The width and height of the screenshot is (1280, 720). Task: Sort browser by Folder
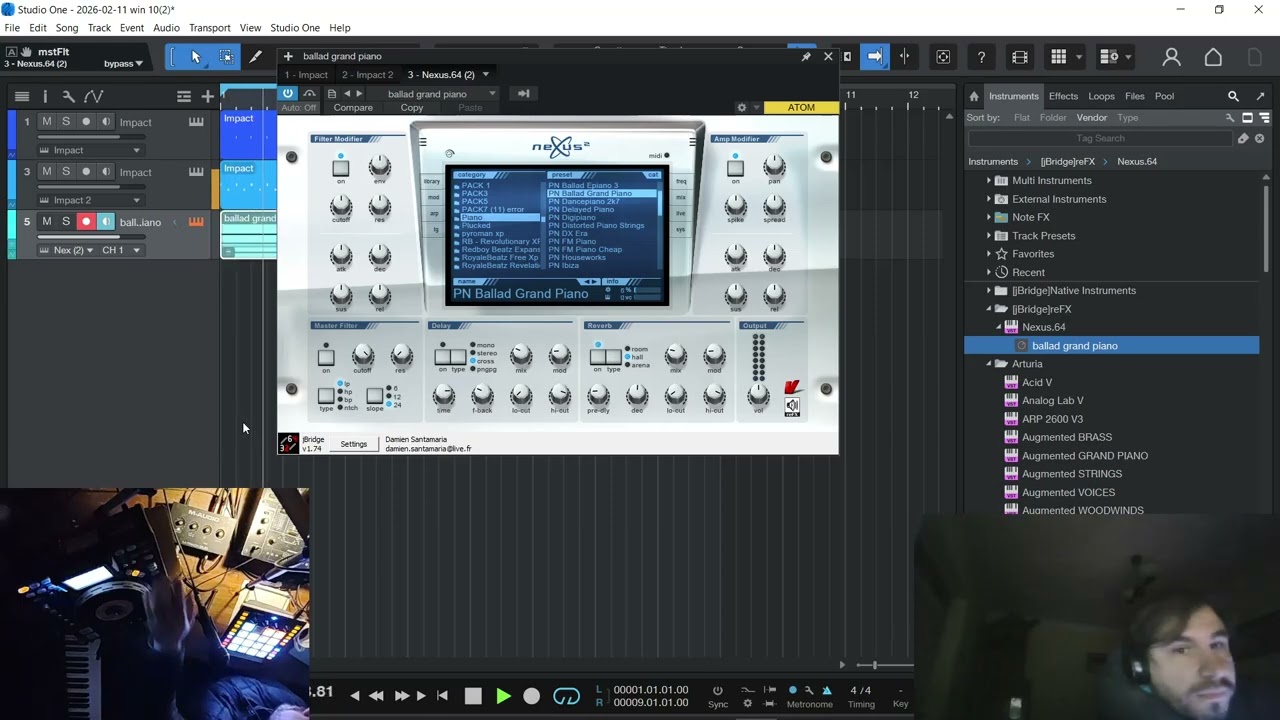pos(1053,118)
